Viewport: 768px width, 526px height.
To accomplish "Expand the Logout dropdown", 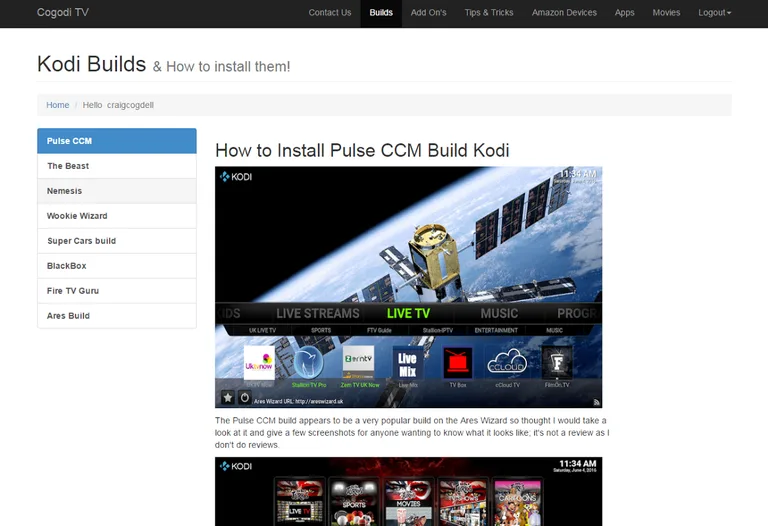I will click(715, 13).
